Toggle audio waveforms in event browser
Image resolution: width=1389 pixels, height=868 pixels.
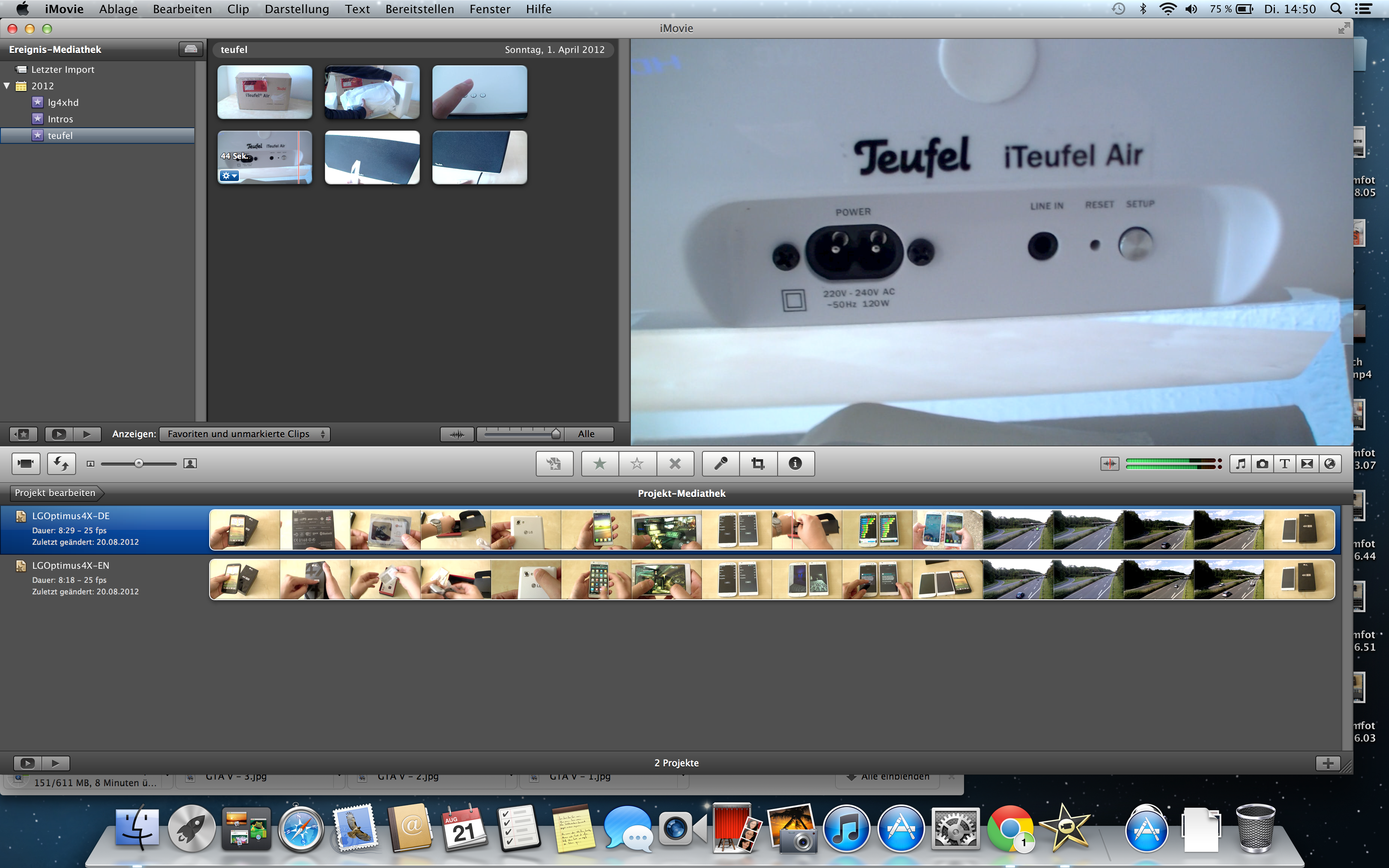457,434
